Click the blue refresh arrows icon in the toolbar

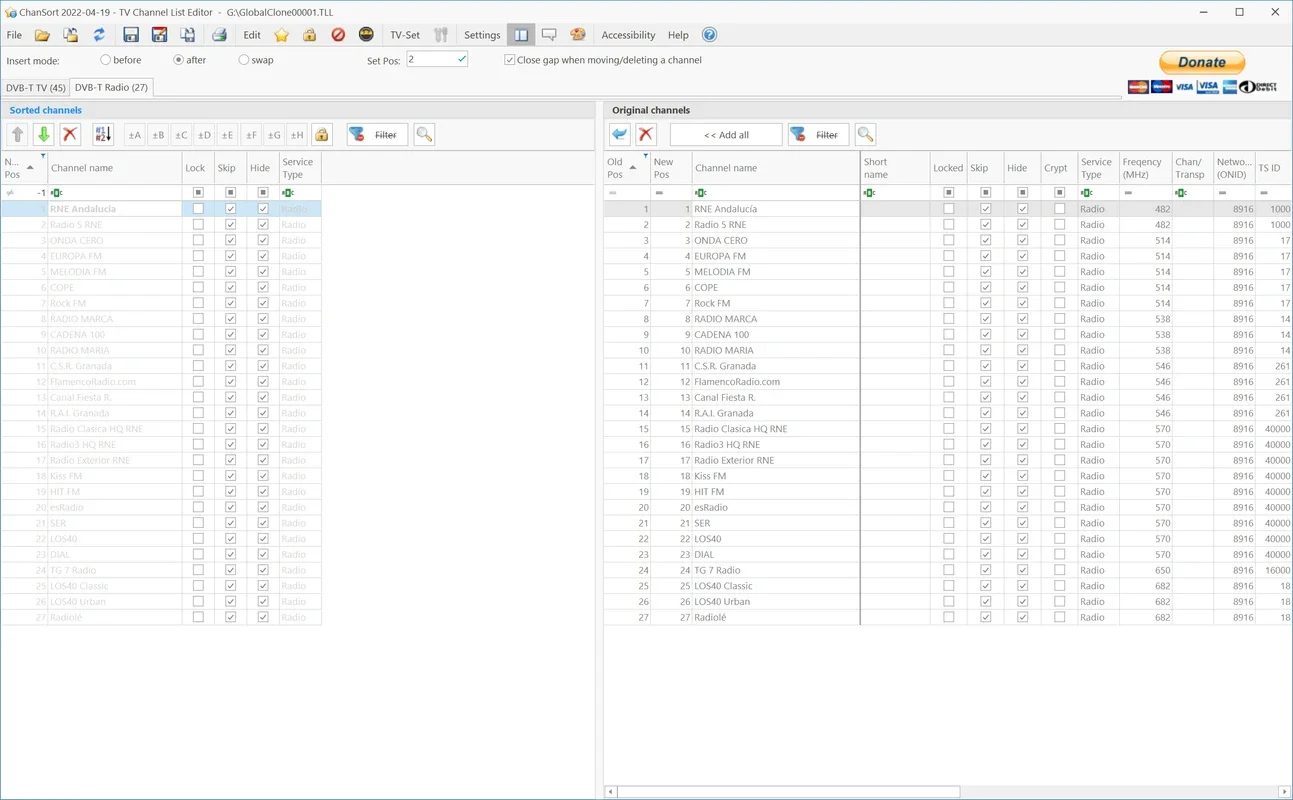click(99, 35)
